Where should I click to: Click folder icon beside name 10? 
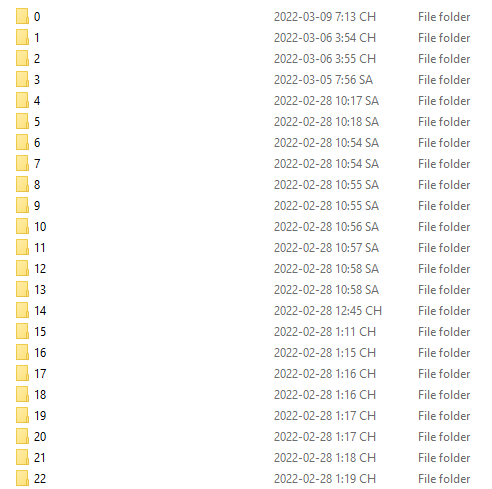(x=22, y=227)
